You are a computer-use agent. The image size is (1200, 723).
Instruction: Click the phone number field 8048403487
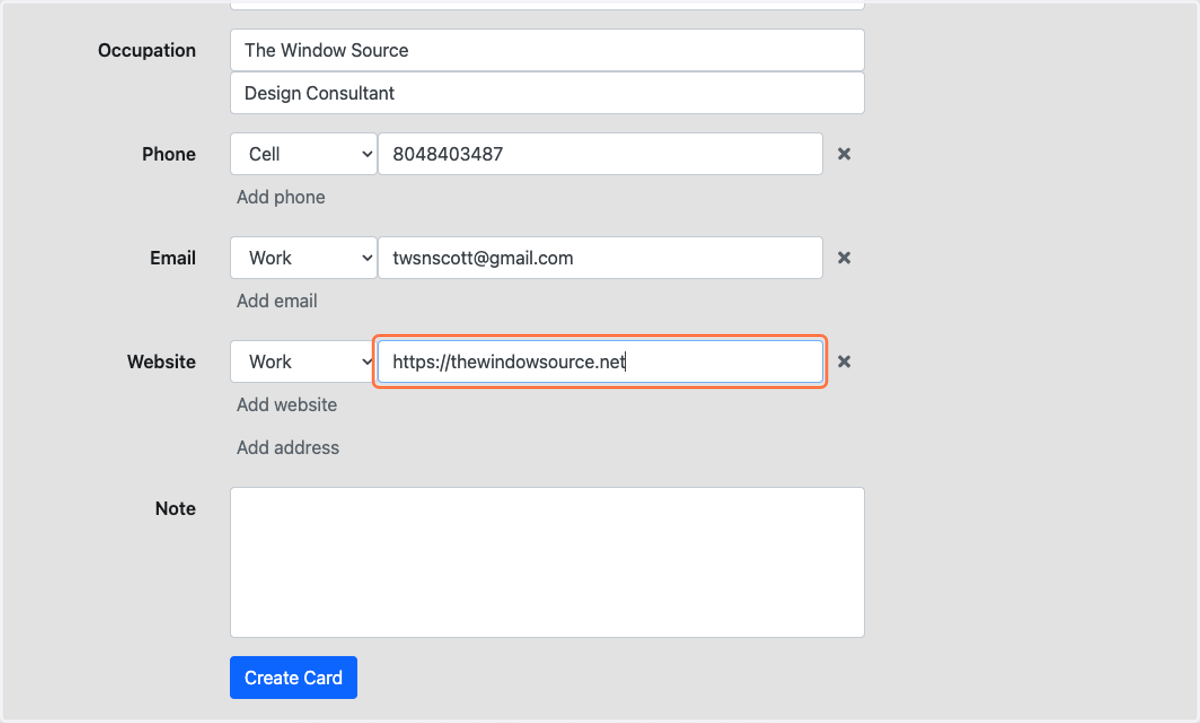[600, 154]
